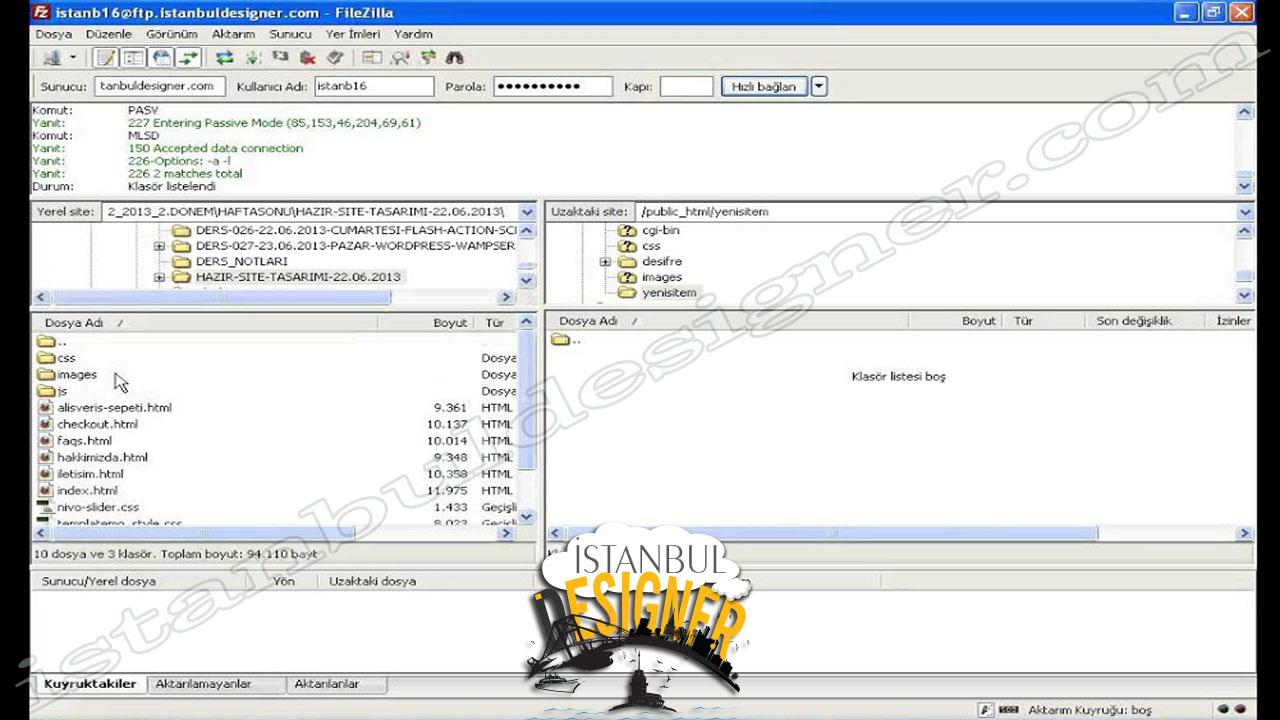Toggle the local directory tree view
The width and height of the screenshot is (1280, 720).
(x=134, y=58)
